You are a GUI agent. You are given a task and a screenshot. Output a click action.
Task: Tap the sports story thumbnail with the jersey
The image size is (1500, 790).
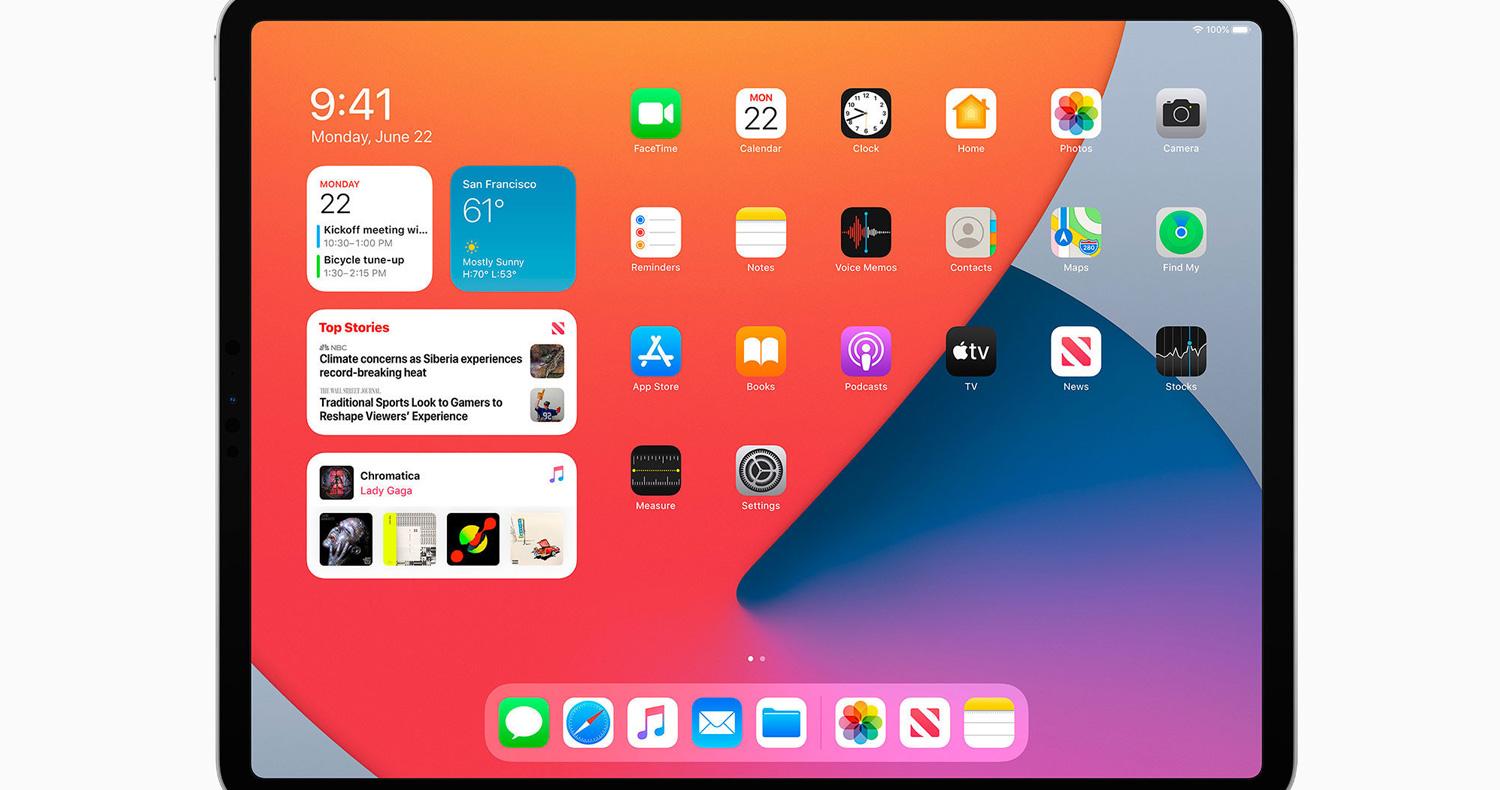tap(547, 405)
